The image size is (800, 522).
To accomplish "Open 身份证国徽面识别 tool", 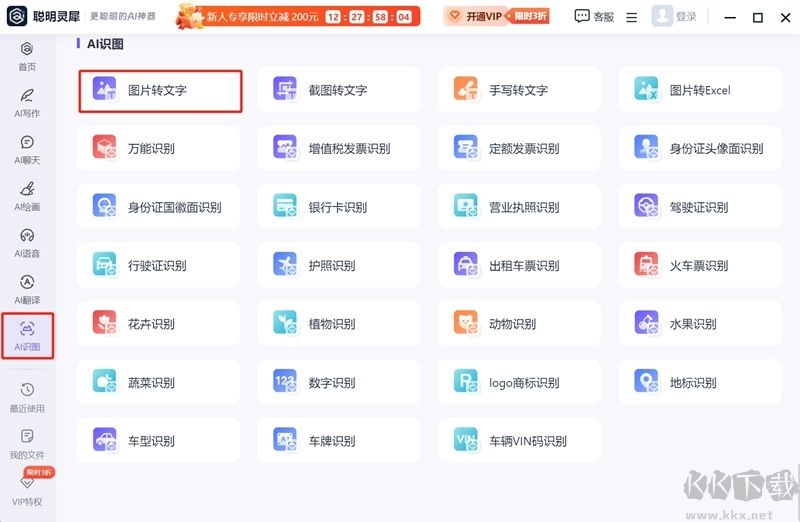I will (x=158, y=207).
